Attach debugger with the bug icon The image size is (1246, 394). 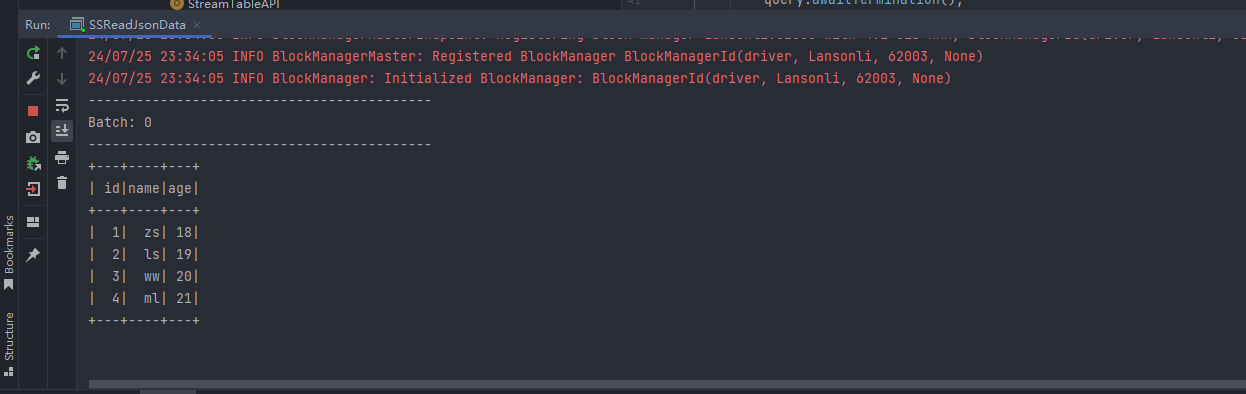point(33,163)
